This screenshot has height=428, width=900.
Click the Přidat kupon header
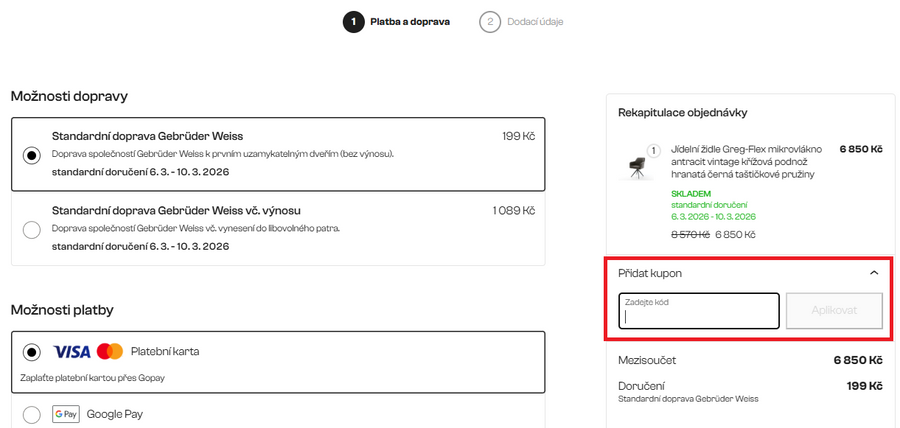tap(650, 272)
